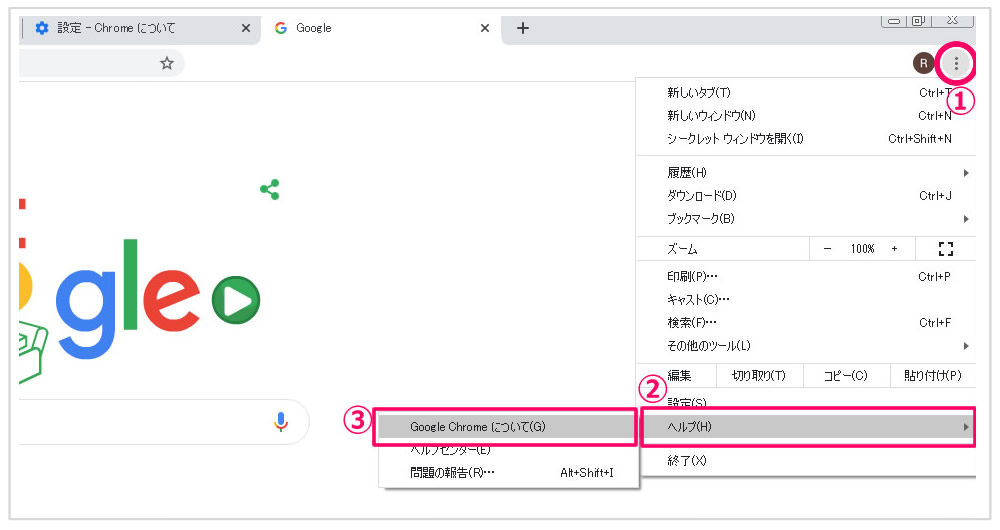Decrease zoom with the minus button
This screenshot has width=1000, height=530.
[827, 249]
